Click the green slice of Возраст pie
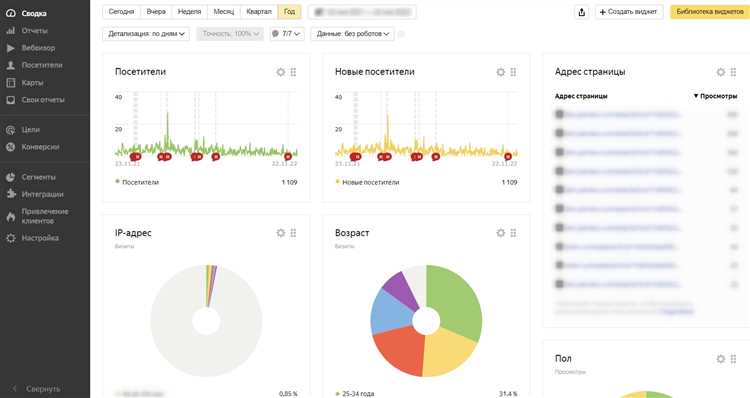 pyautogui.click(x=454, y=297)
